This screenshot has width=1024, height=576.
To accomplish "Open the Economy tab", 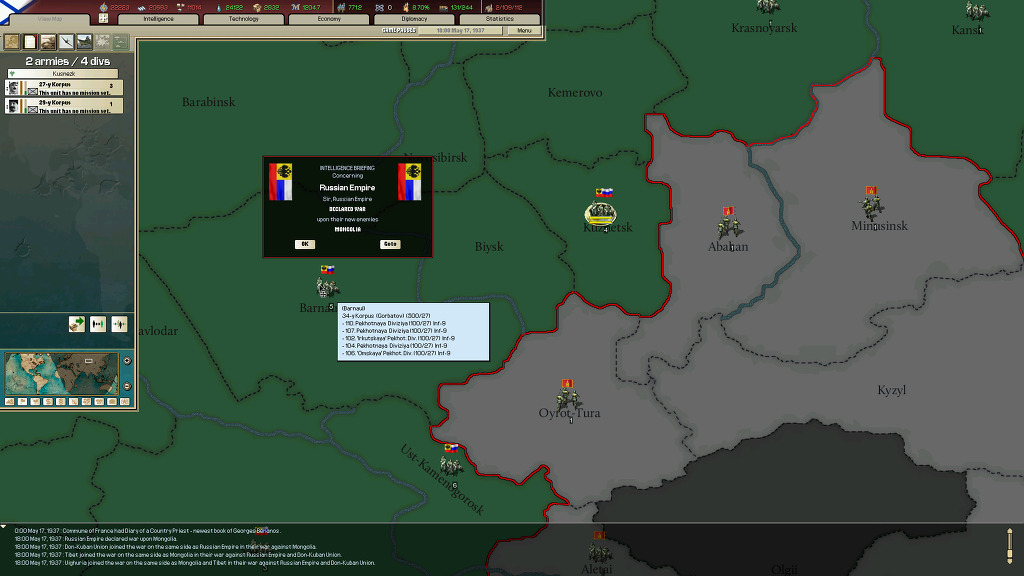I will click(329, 19).
